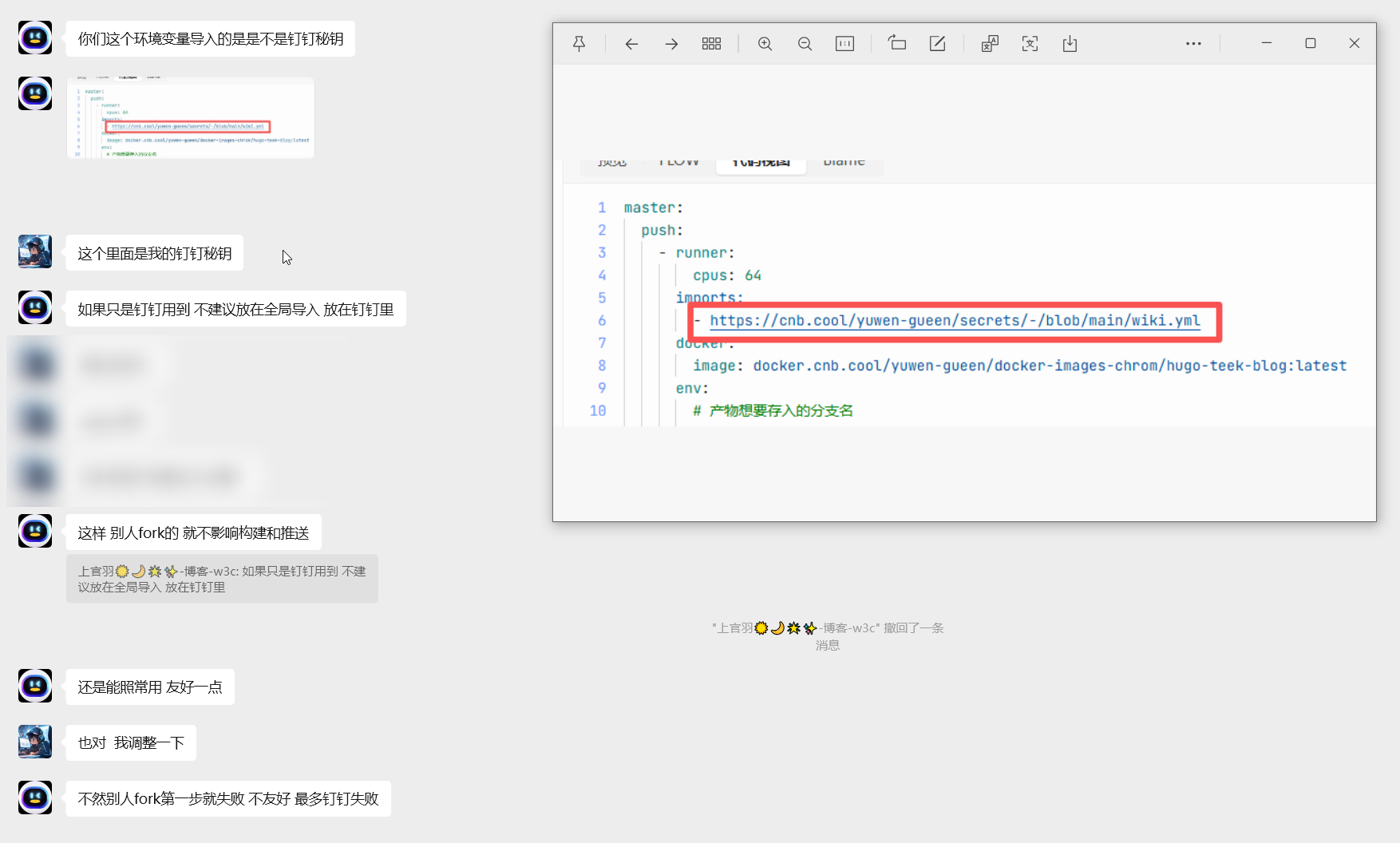
Task: Go to the previous image
Action: click(x=631, y=44)
